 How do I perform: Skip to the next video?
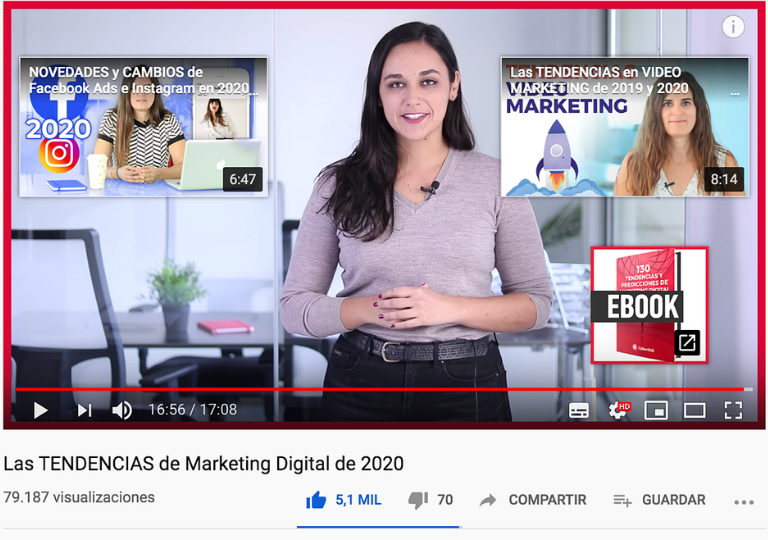(x=84, y=410)
